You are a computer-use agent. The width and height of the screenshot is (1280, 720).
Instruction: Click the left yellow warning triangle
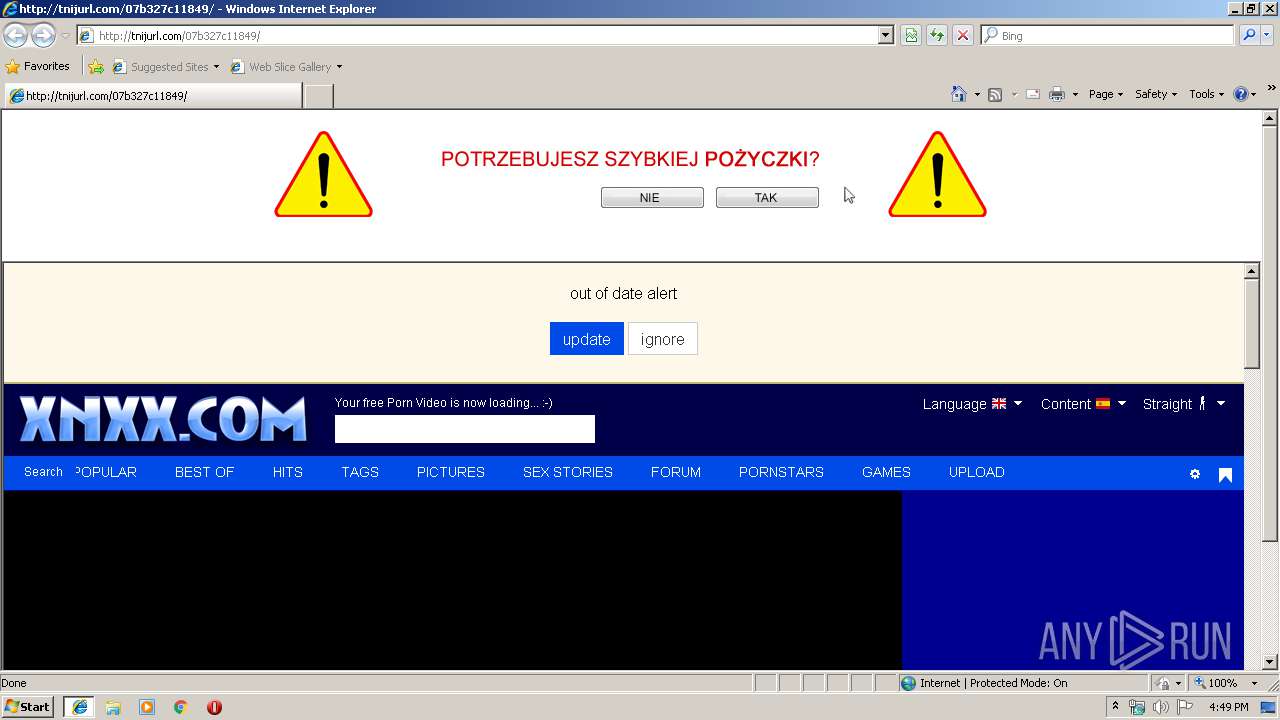(x=323, y=175)
